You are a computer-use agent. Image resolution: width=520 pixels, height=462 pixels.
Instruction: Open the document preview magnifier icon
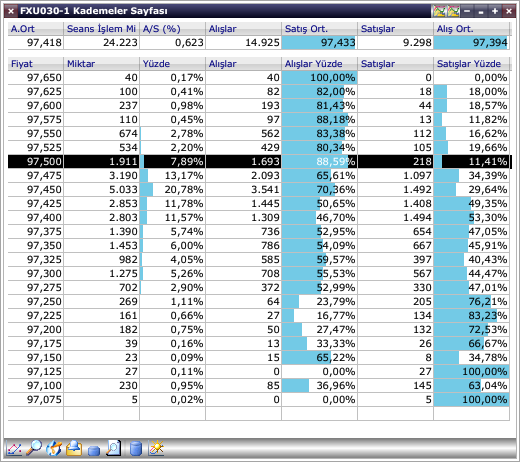point(113,448)
